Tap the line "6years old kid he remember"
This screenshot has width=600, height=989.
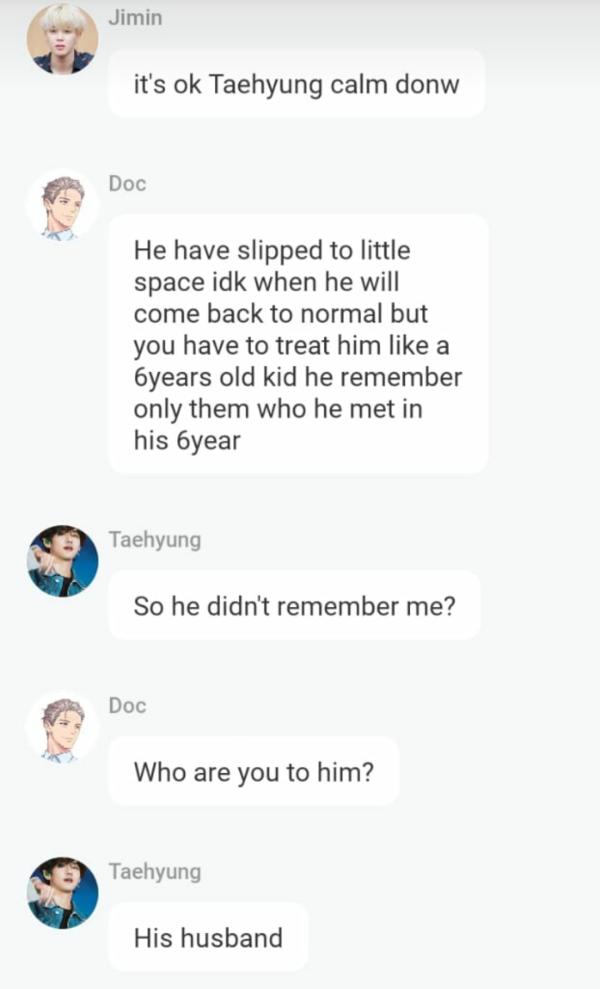click(298, 377)
